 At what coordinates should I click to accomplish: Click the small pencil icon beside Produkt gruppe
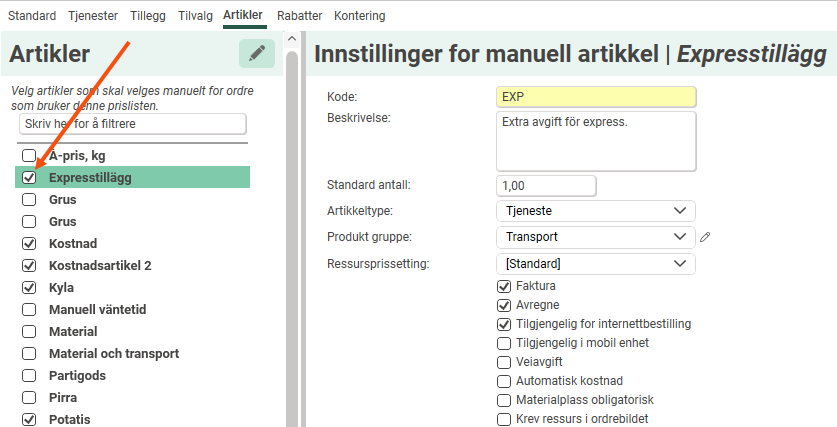pyautogui.click(x=705, y=237)
